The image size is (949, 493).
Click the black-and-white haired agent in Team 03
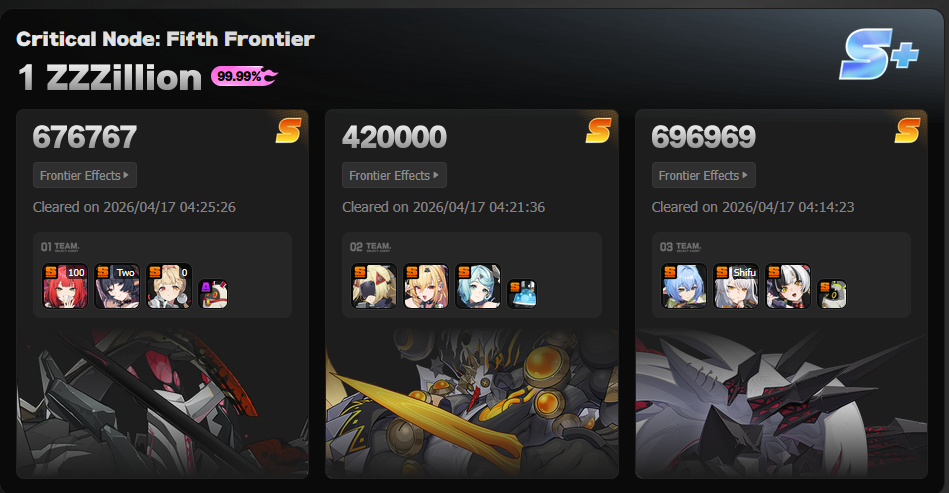(788, 286)
